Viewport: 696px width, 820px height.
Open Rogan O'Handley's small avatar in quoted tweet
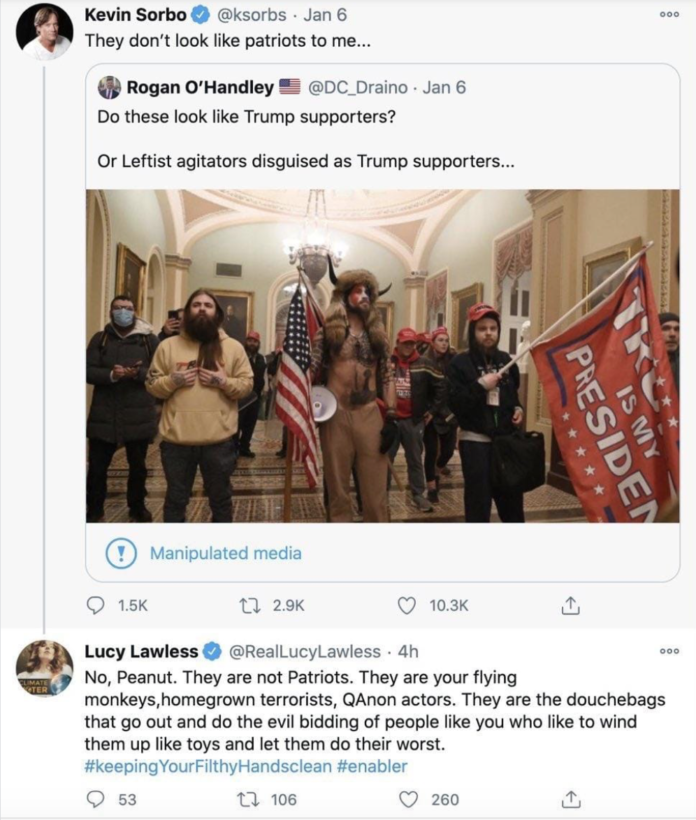click(x=109, y=87)
